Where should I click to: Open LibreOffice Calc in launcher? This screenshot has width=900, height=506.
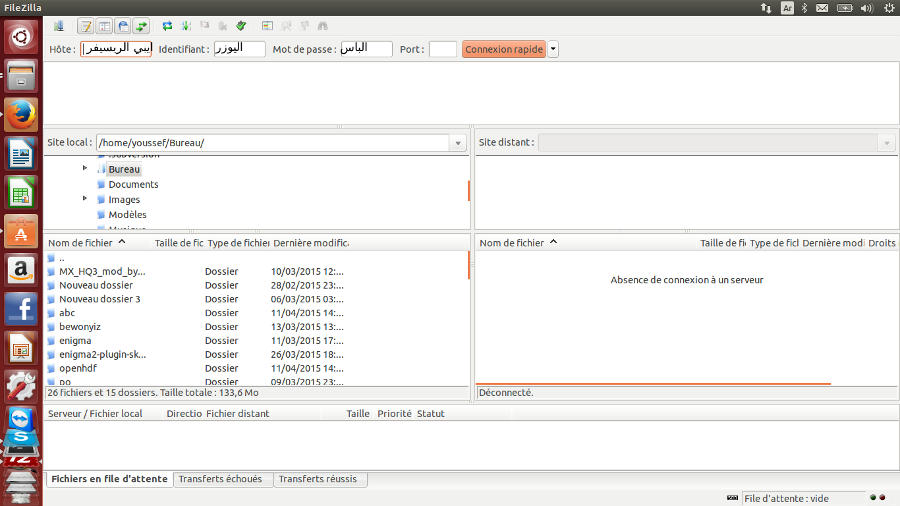pos(21,192)
